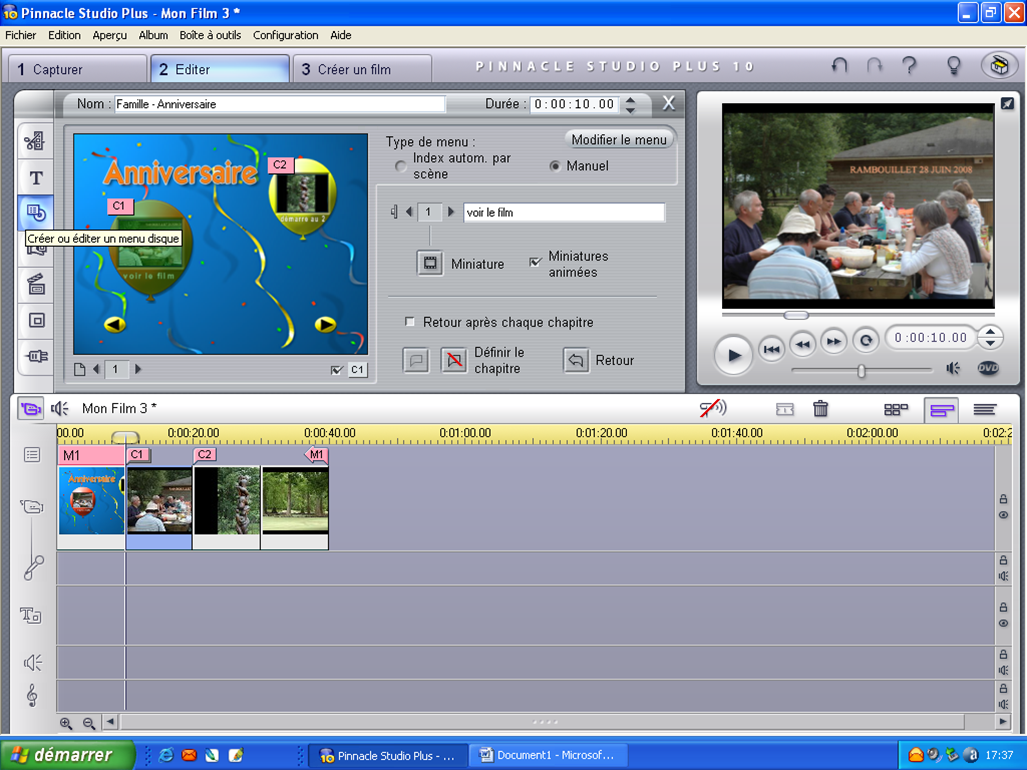Click the light bulb tips icon
Image resolution: width=1027 pixels, height=770 pixels.
[953, 66]
